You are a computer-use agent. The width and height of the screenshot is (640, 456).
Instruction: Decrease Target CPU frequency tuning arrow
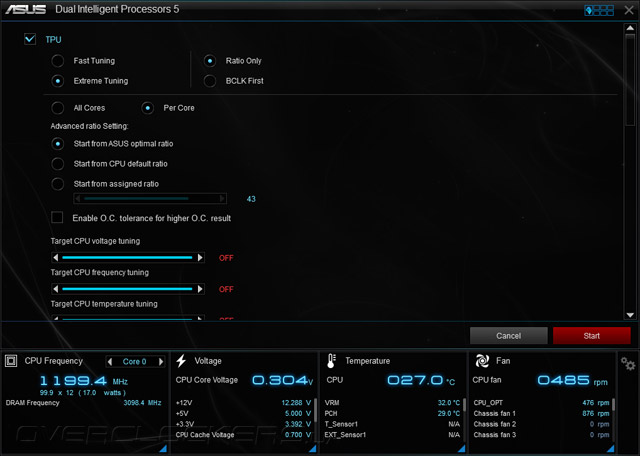click(56, 289)
